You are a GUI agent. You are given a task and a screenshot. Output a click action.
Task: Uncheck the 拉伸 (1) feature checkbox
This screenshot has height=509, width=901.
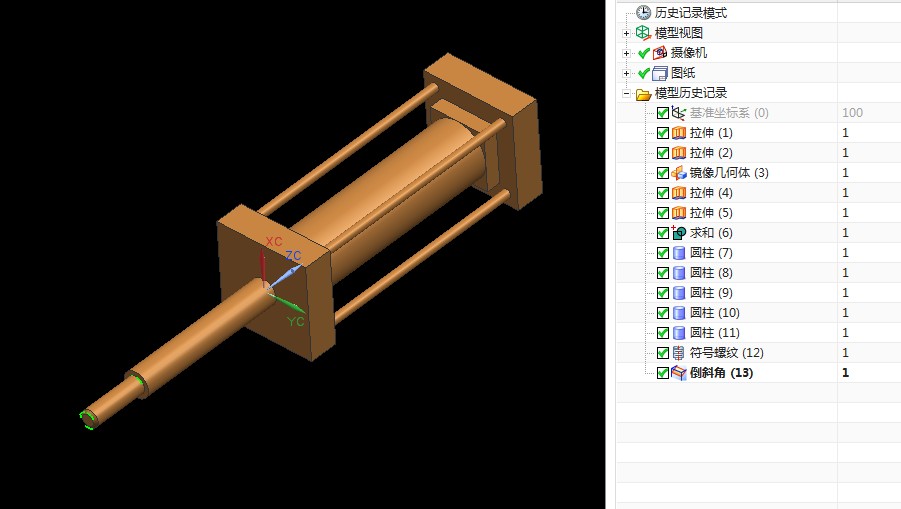(x=663, y=133)
